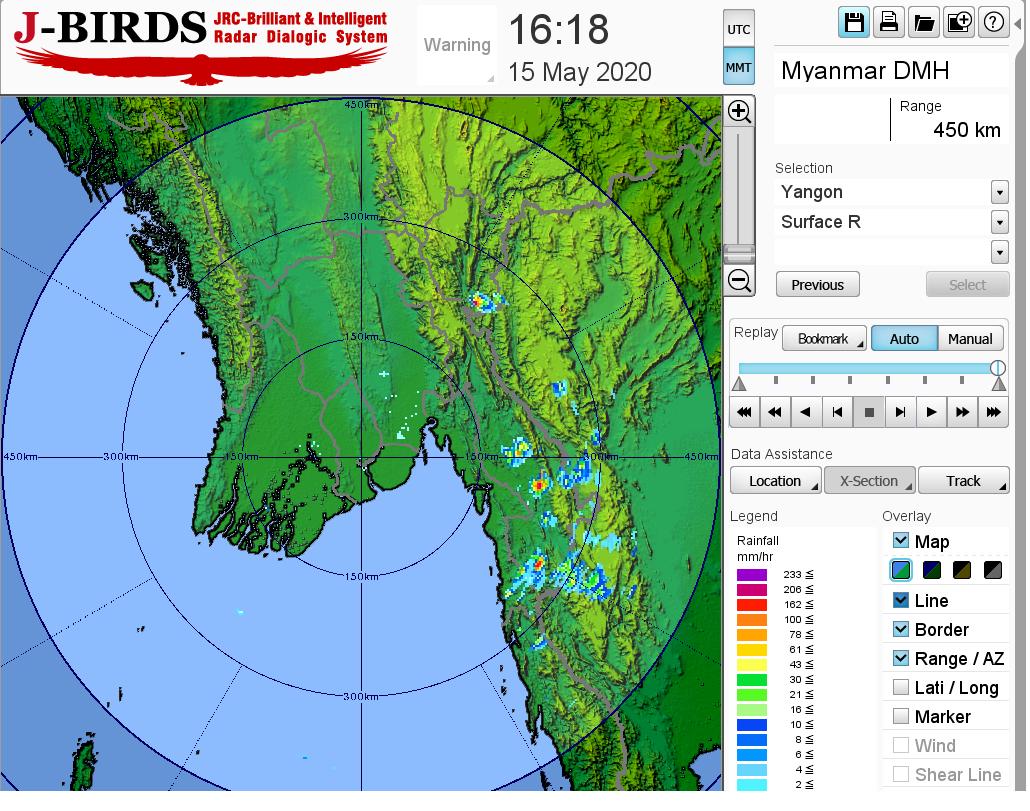Switch time display to UTC
This screenshot has height=811, width=1030.
tap(739, 30)
